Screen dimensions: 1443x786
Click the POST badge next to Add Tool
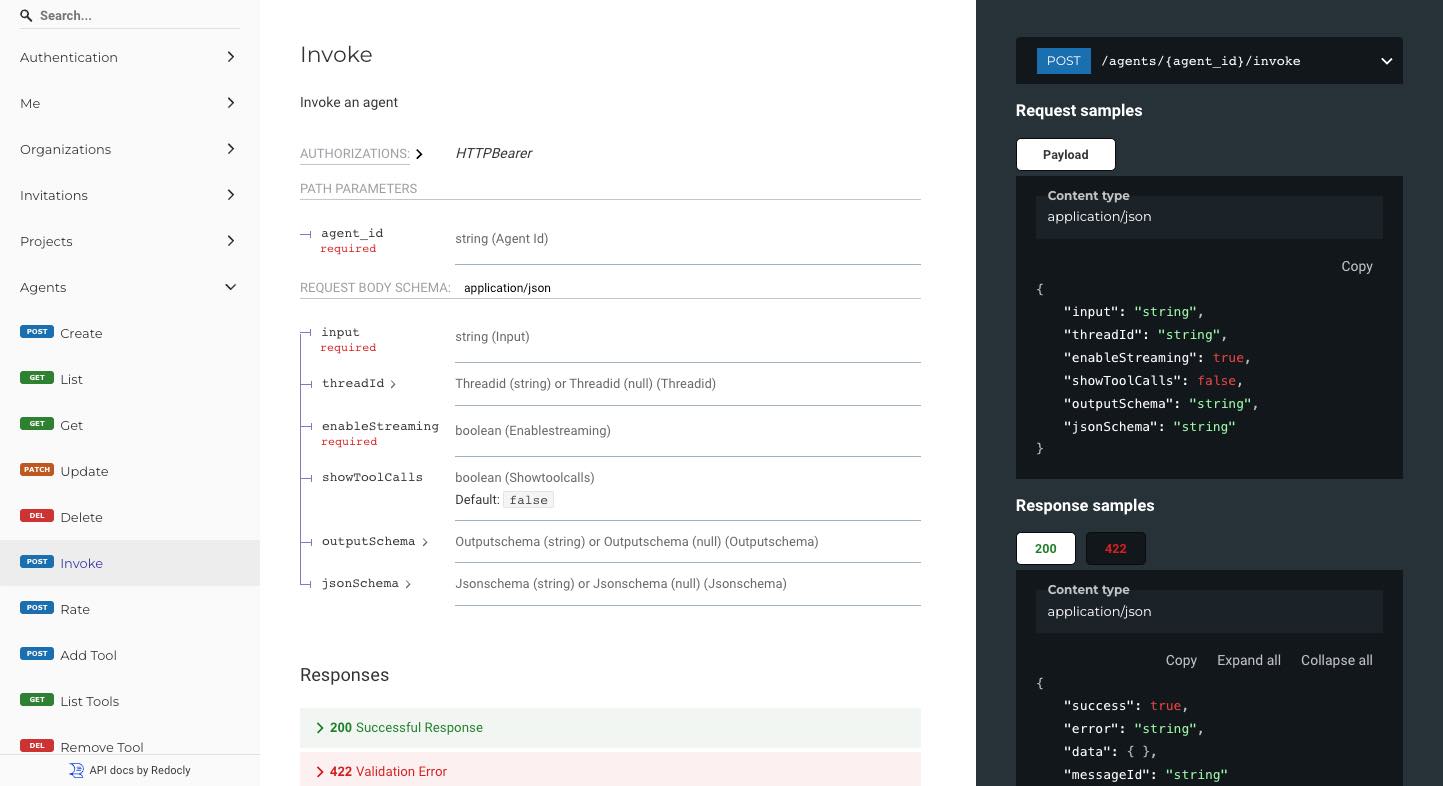37,653
